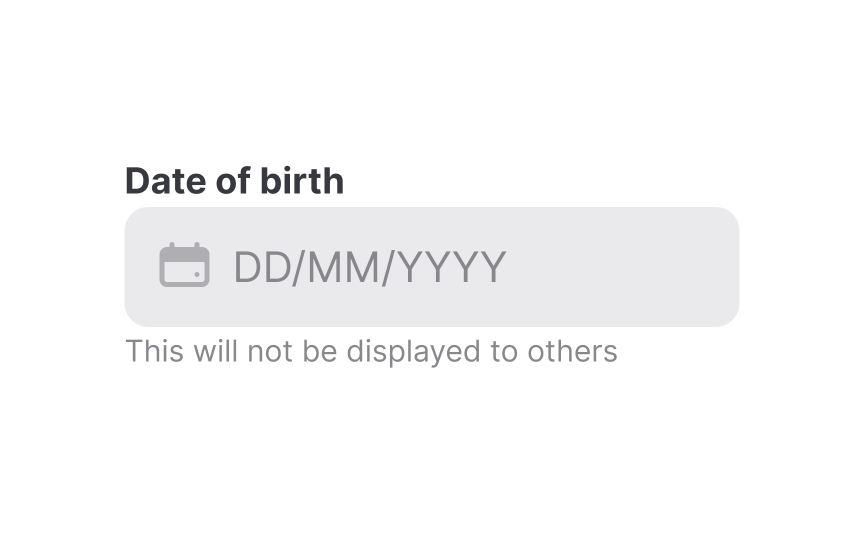Select the grey date of birth text box
864x540 pixels.
coord(431,267)
